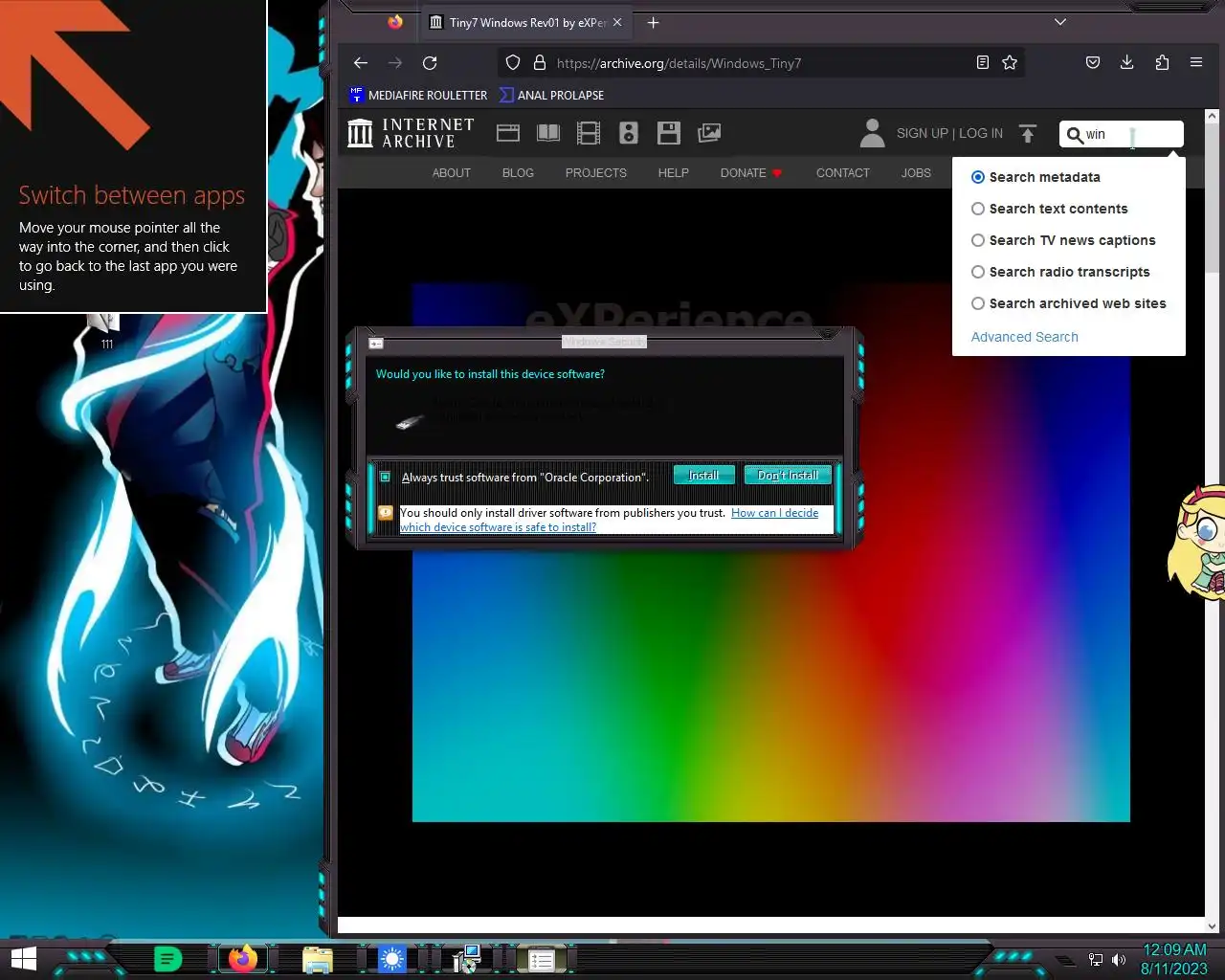1225x980 pixels.
Task: Open the Audio speaker icon in archive header
Action: click(x=629, y=133)
